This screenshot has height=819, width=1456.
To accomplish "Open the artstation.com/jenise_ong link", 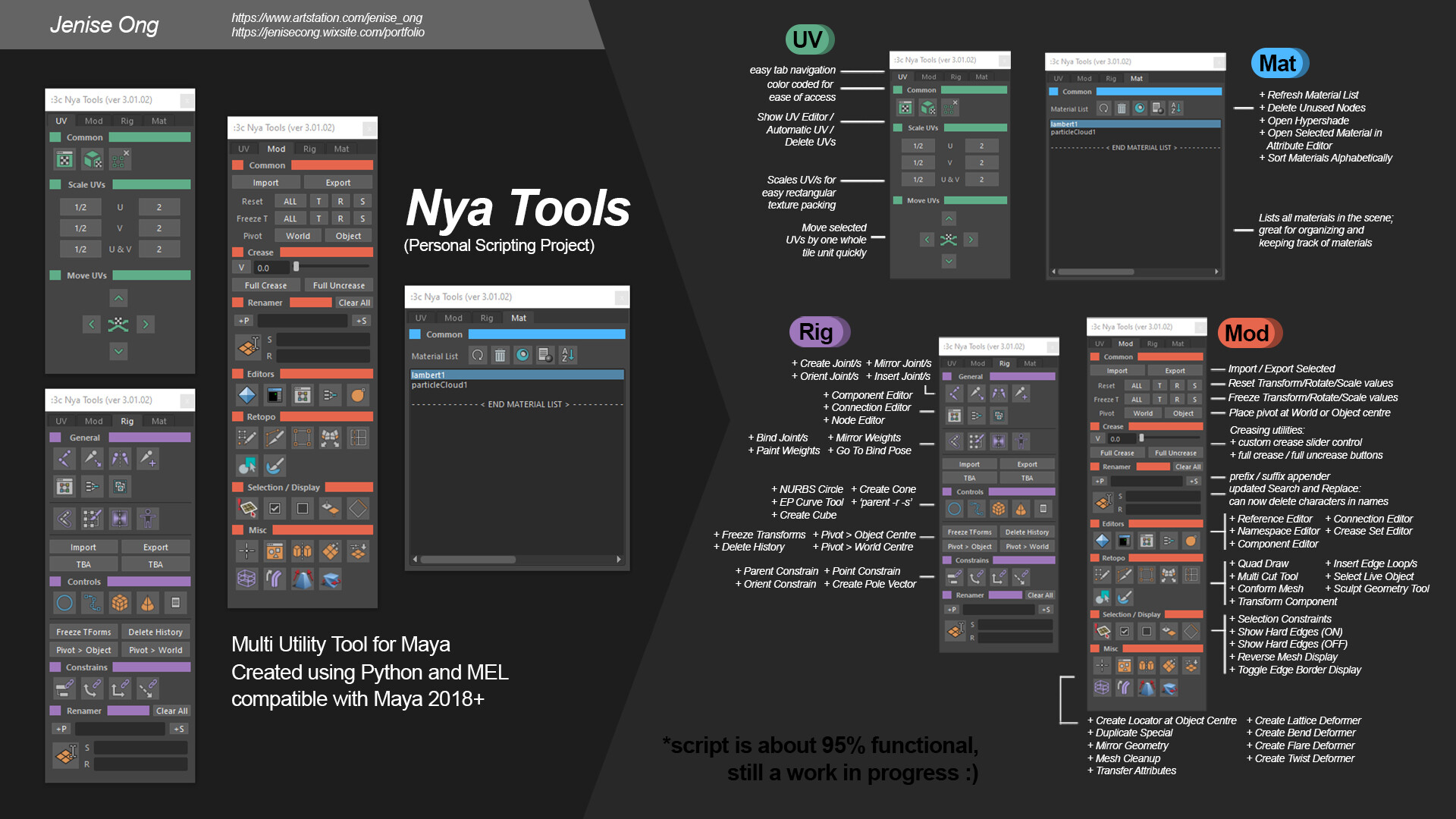I will pyautogui.click(x=327, y=17).
